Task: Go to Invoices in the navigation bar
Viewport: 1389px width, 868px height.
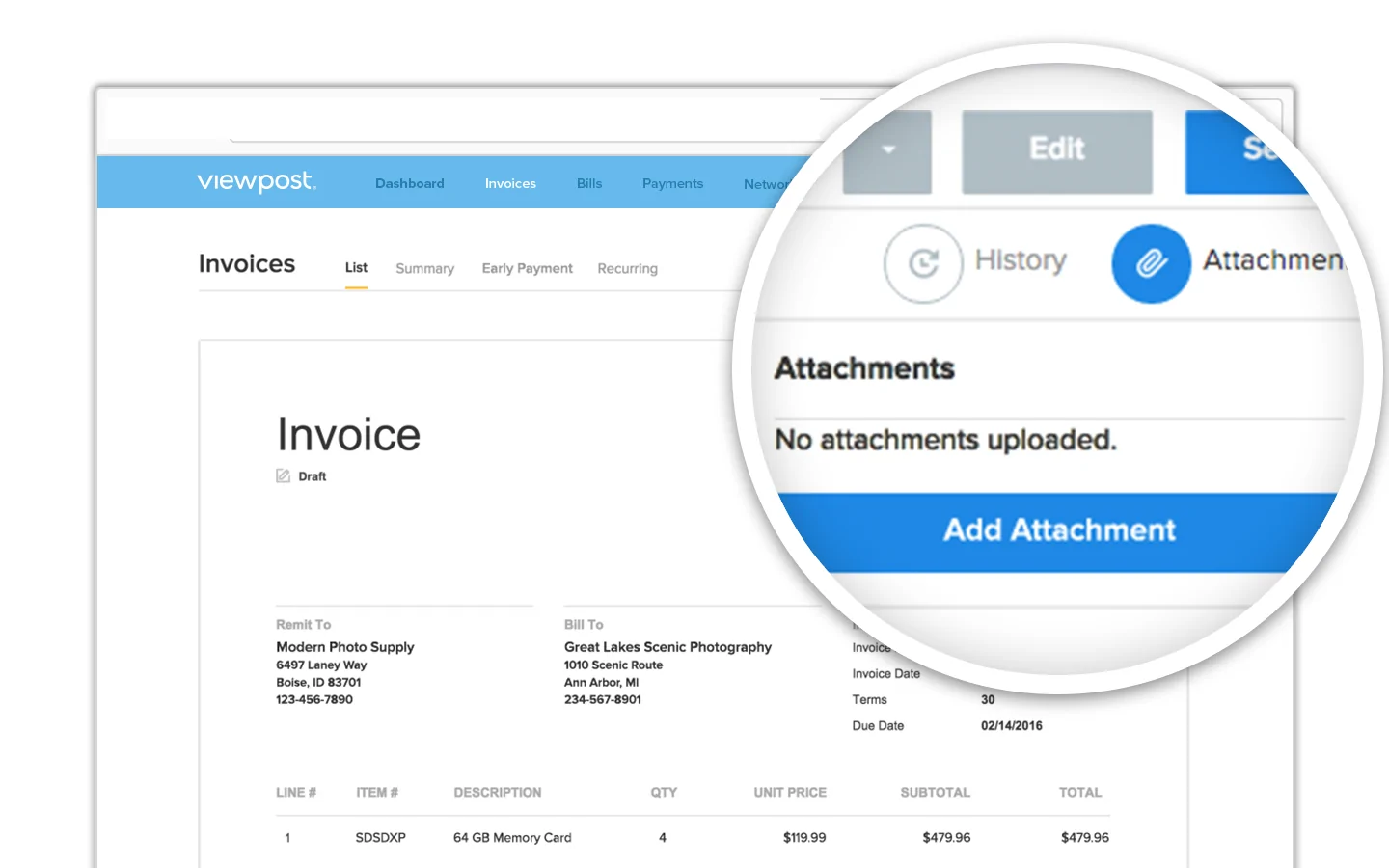Action: pyautogui.click(x=510, y=183)
